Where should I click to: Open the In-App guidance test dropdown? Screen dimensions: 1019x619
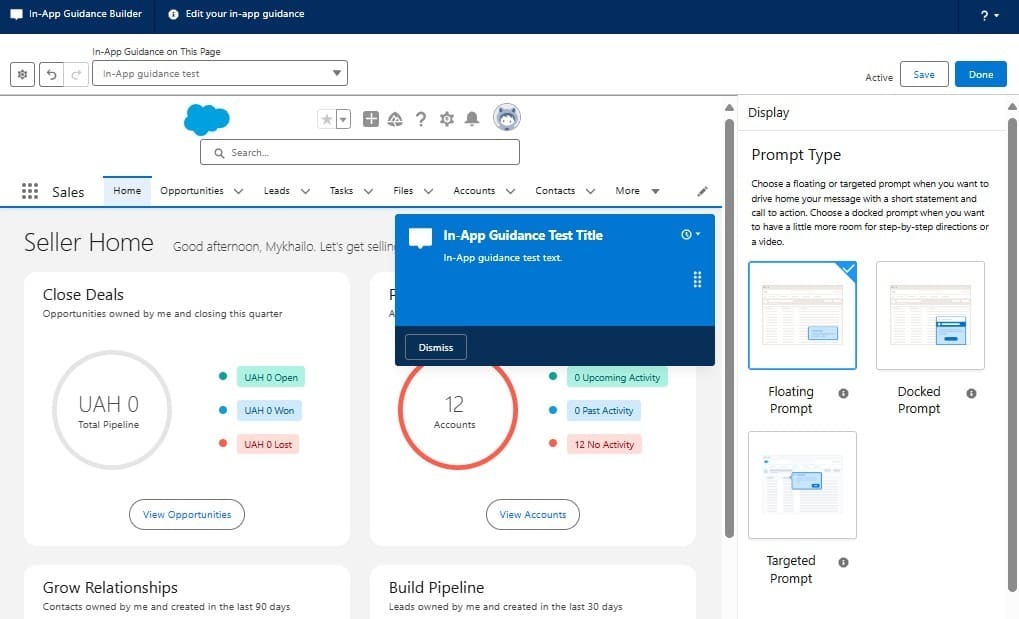(x=220, y=73)
